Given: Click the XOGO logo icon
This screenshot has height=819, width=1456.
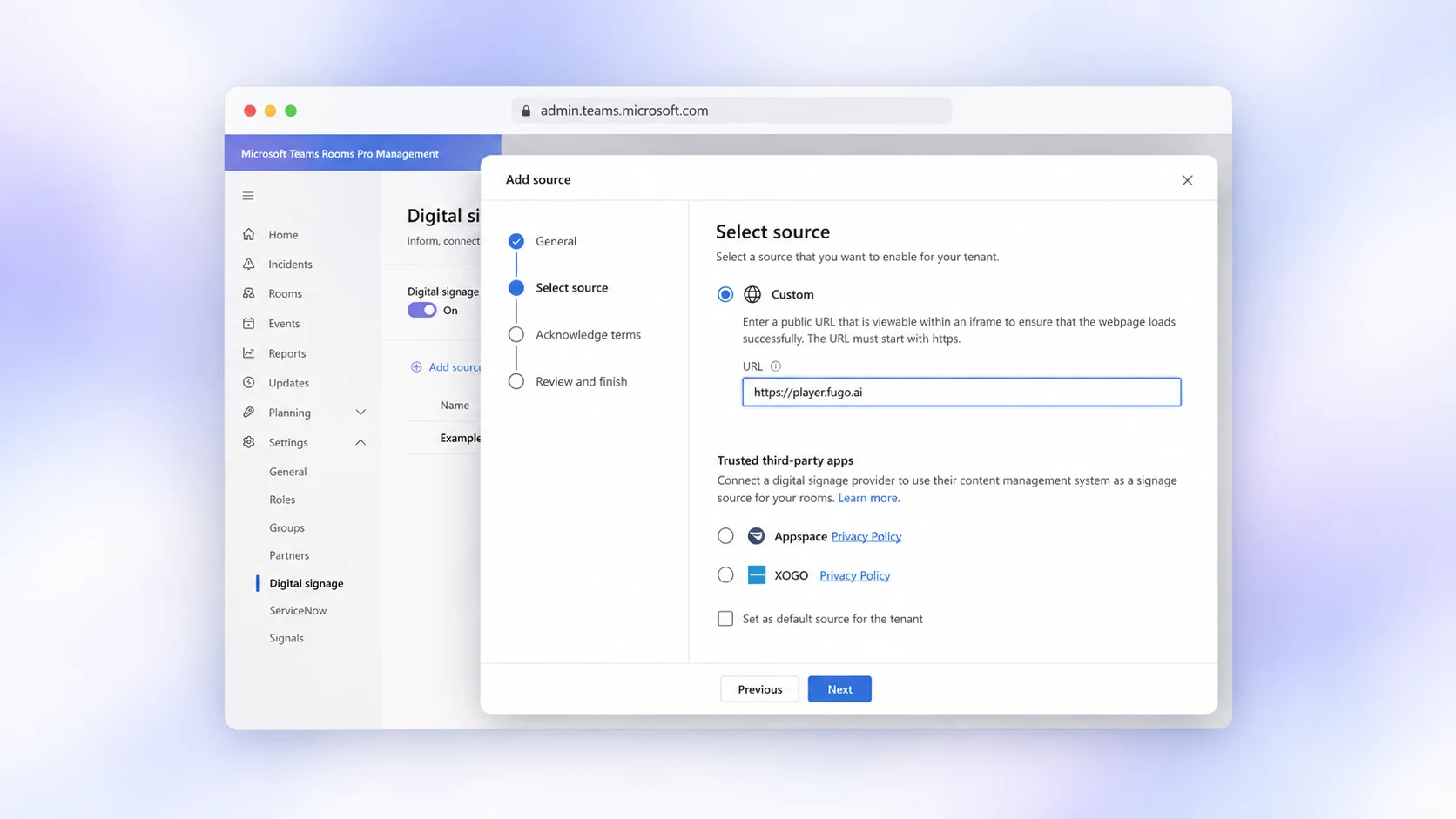Looking at the screenshot, I should [757, 575].
